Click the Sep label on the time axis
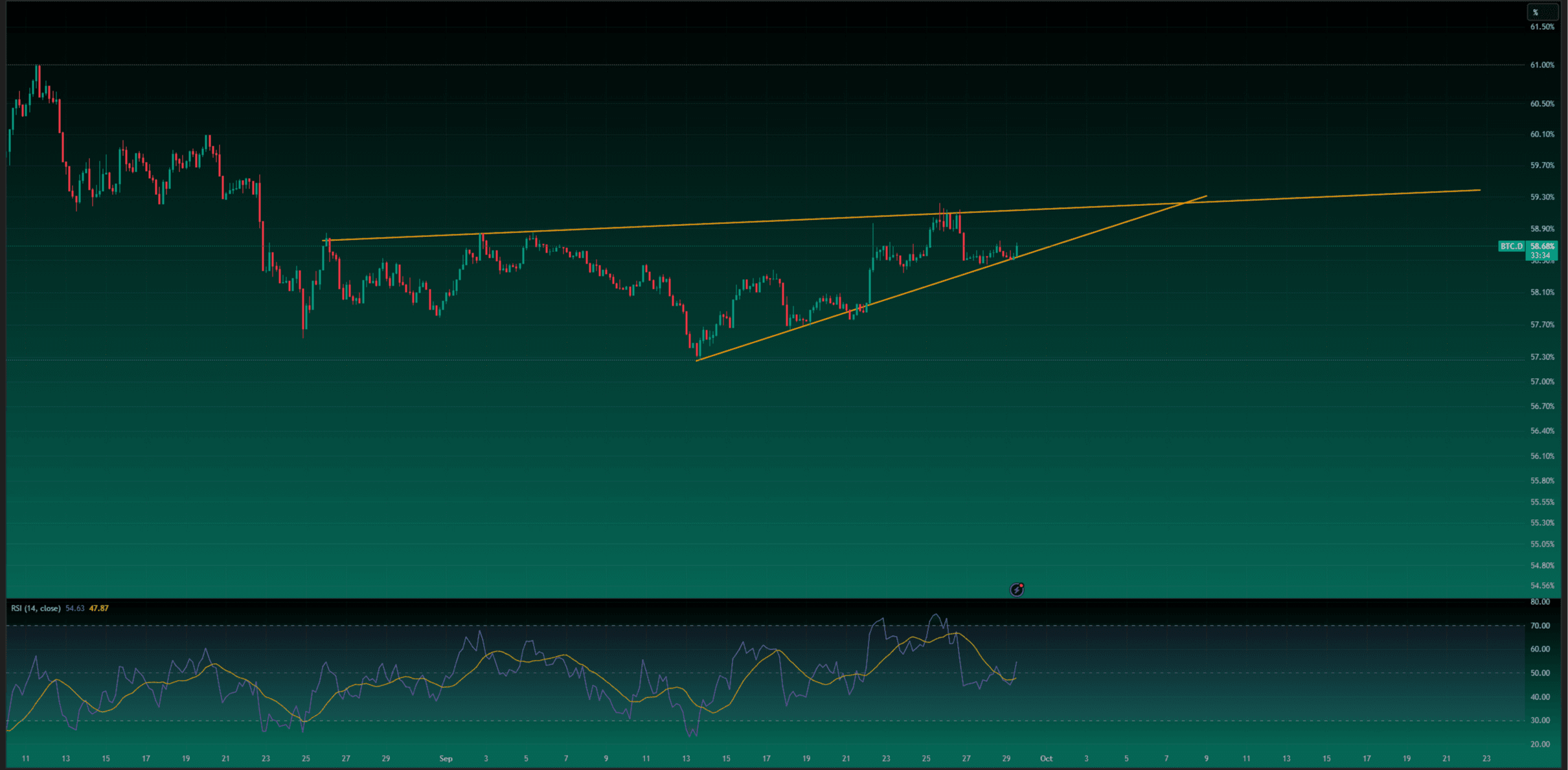 point(446,758)
